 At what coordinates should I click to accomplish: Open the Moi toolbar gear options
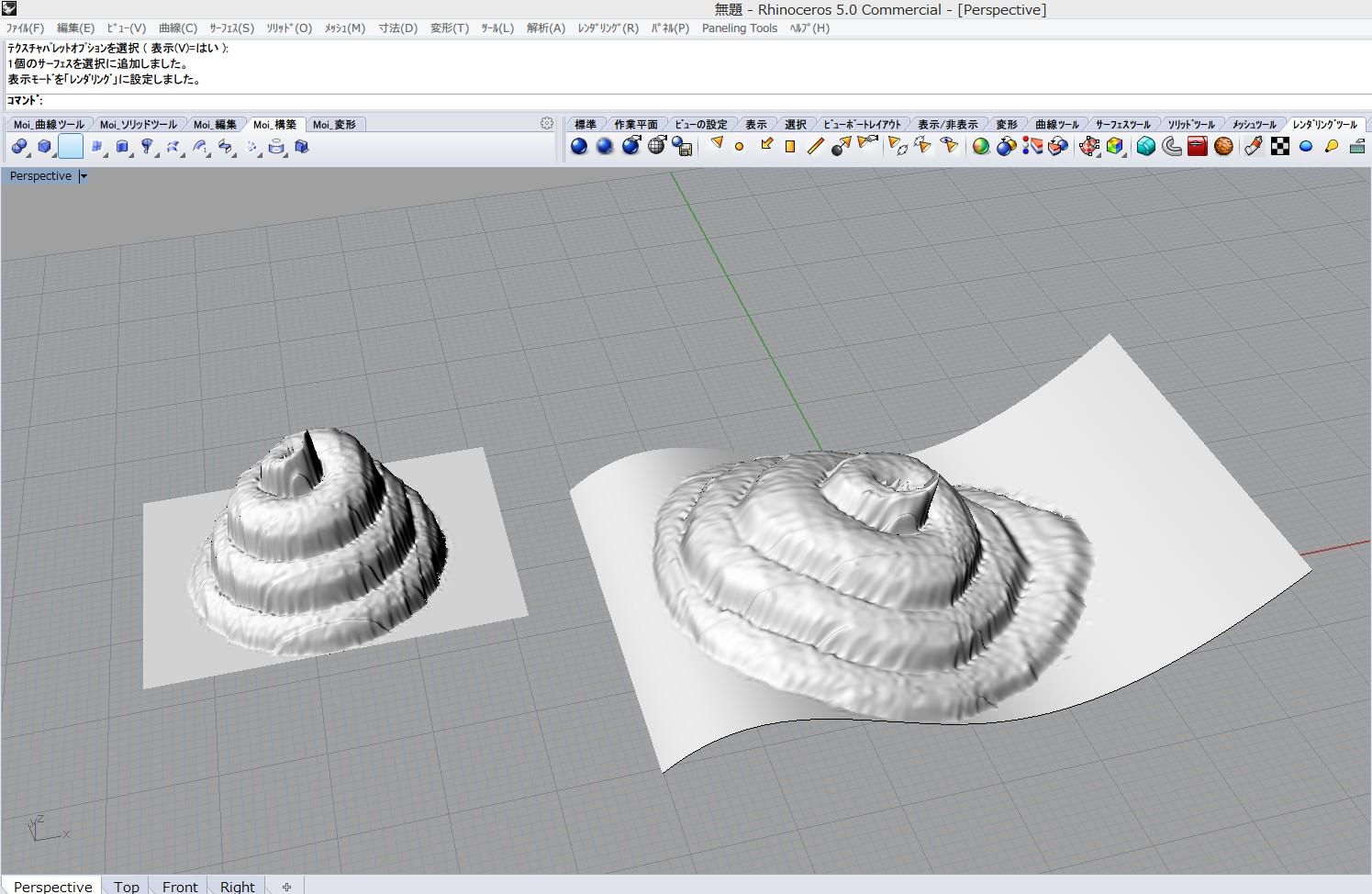click(x=547, y=123)
